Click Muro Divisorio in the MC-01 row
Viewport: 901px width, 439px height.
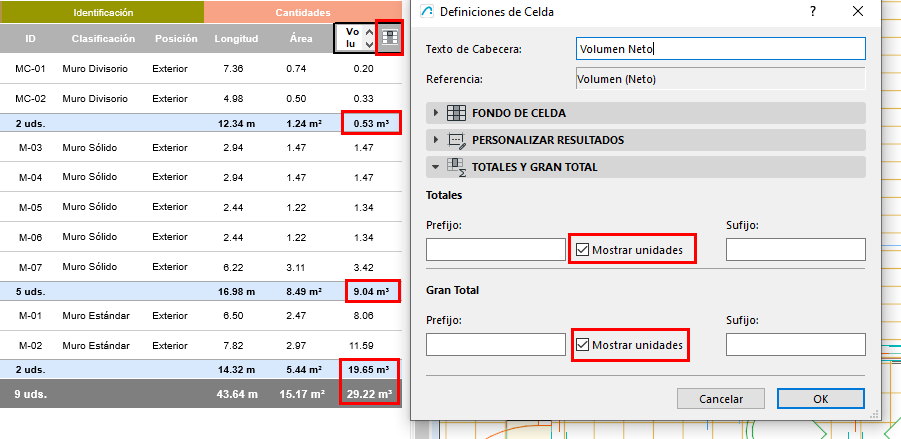pos(95,68)
